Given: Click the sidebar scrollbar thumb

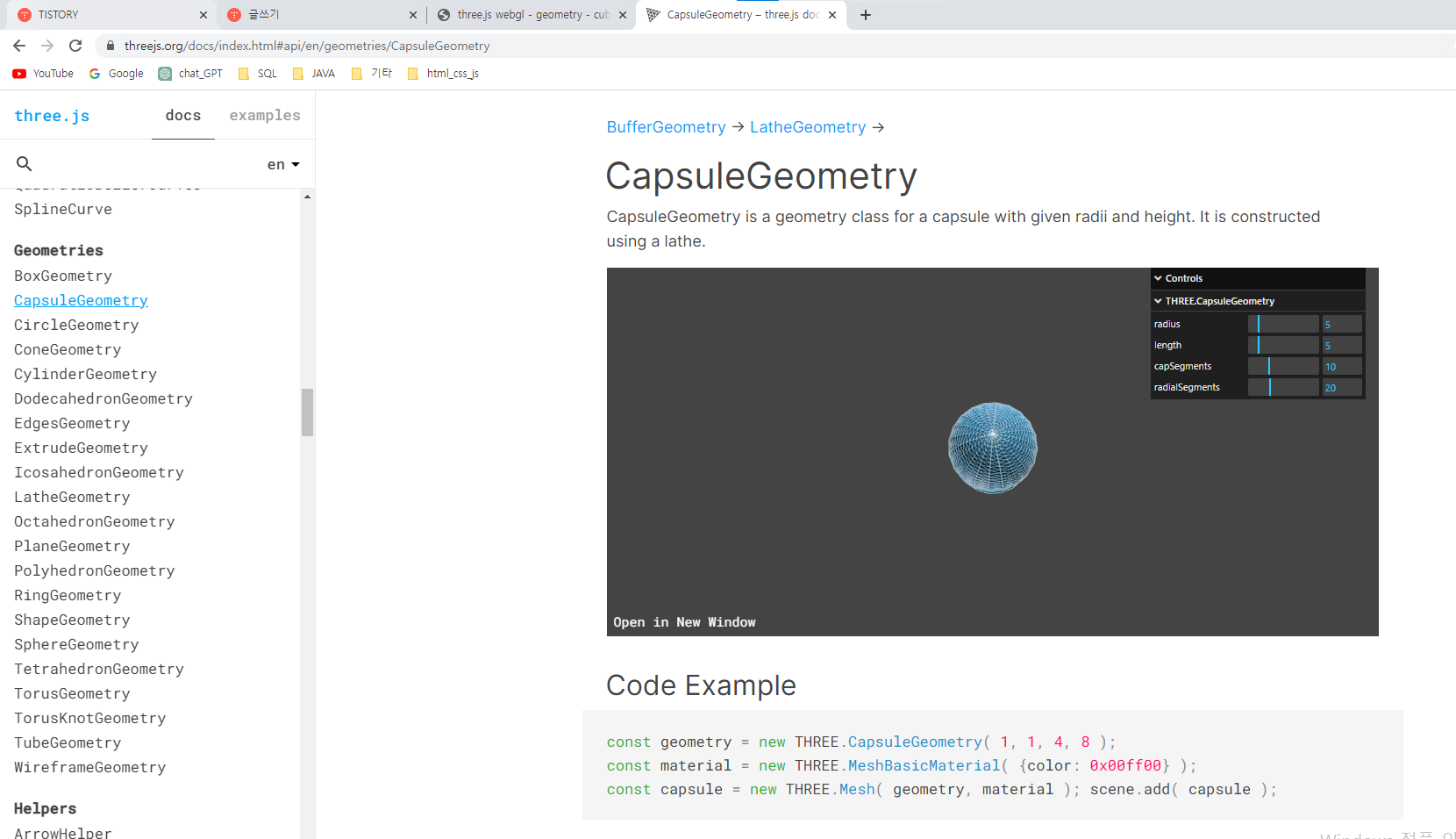Looking at the screenshot, I should click(307, 412).
